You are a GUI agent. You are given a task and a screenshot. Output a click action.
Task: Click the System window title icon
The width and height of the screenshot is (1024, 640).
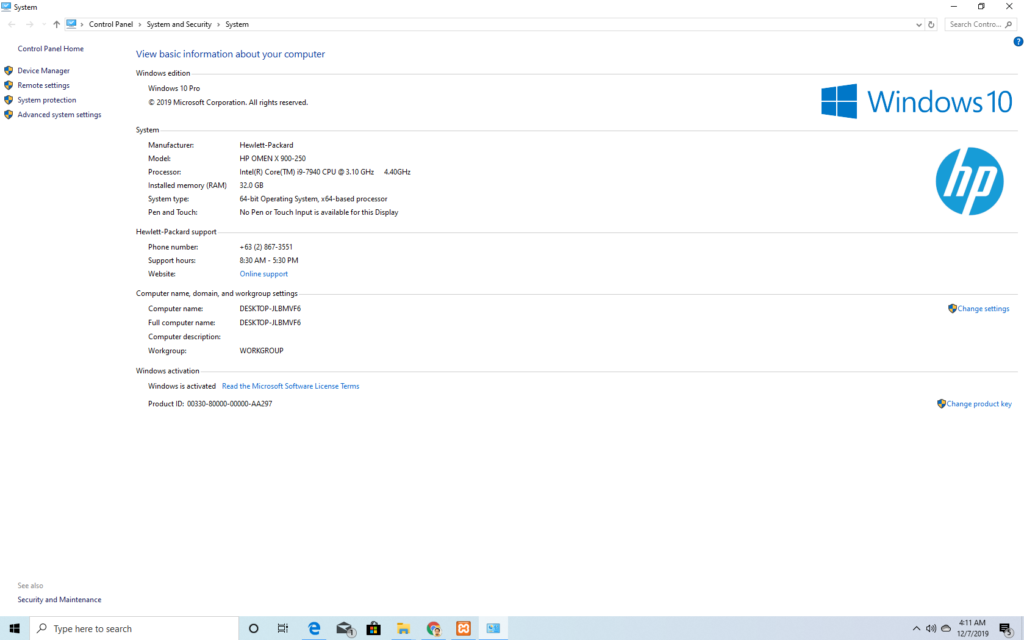[6, 7]
